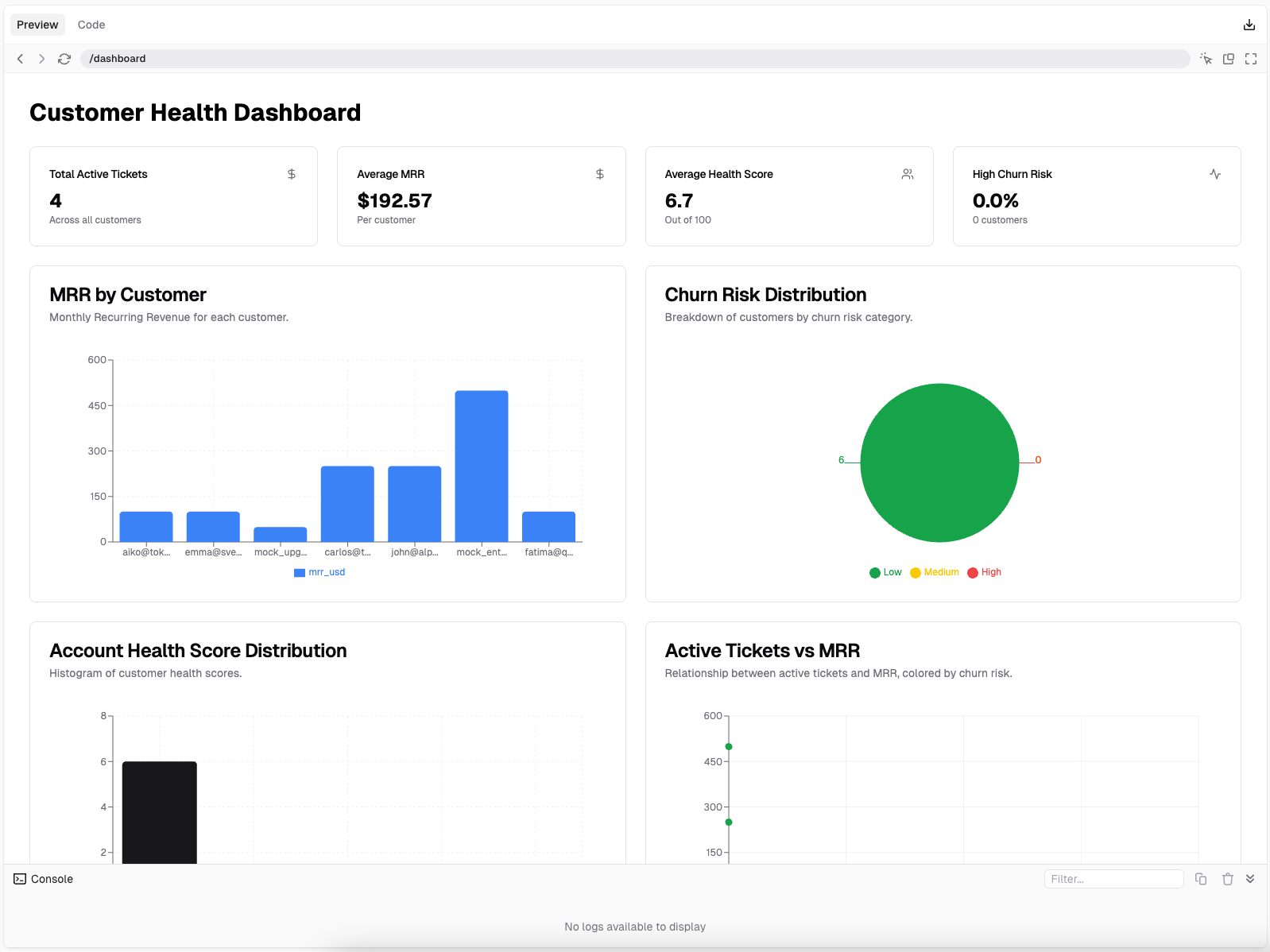This screenshot has height=952, width=1270.
Task: Click the carlos@t bar in MRR chart
Action: pos(347,504)
